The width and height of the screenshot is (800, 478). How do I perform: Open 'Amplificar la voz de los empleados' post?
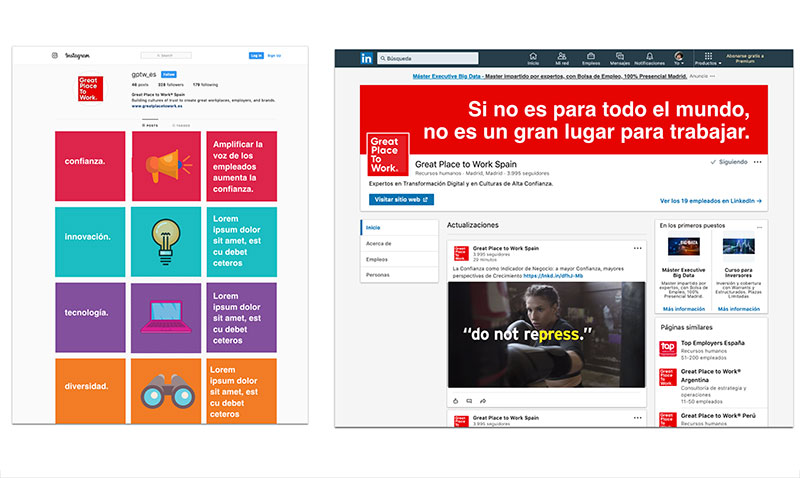242,166
